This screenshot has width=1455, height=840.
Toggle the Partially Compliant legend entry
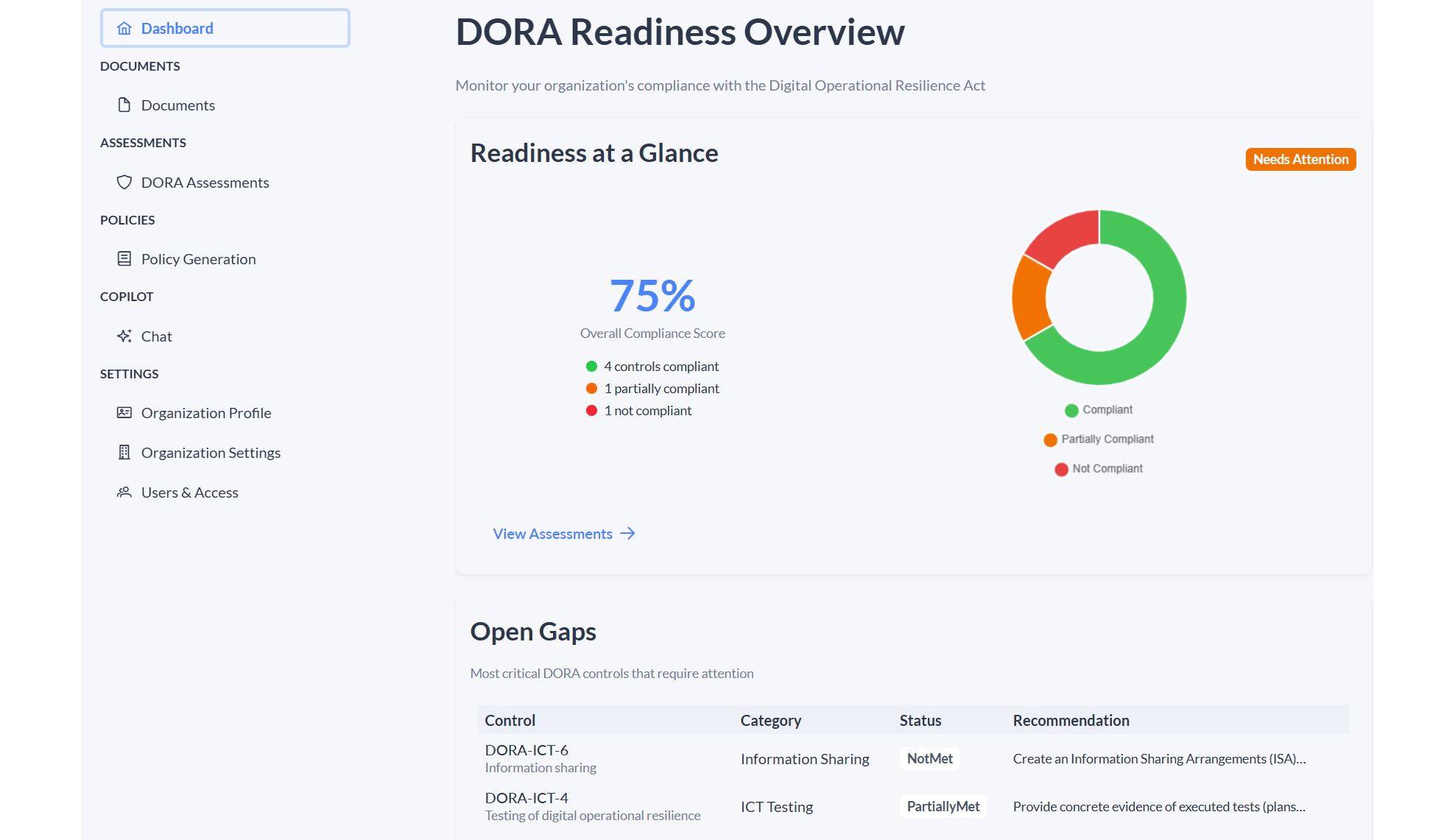pyautogui.click(x=1099, y=439)
